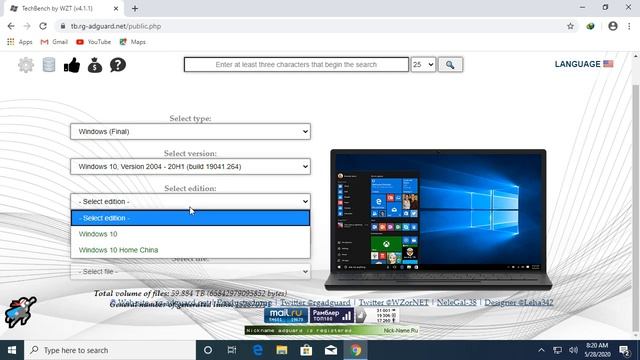Click the database cylinder icon
Viewport: 640px width, 360px height.
click(x=49, y=65)
